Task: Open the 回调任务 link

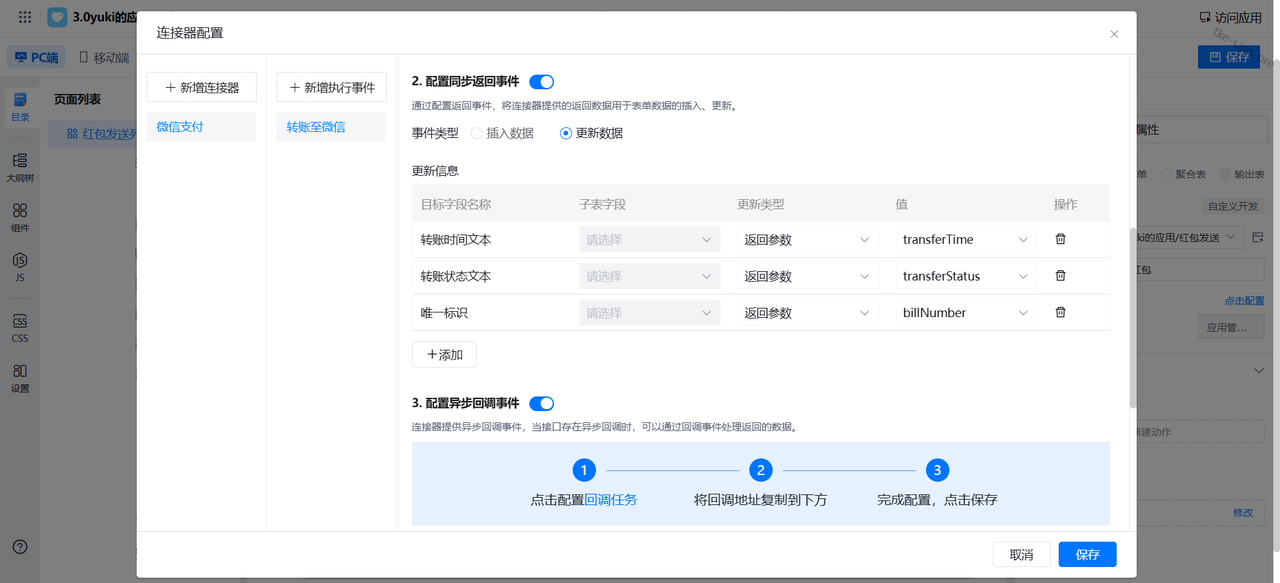Action: pyautogui.click(x=610, y=500)
